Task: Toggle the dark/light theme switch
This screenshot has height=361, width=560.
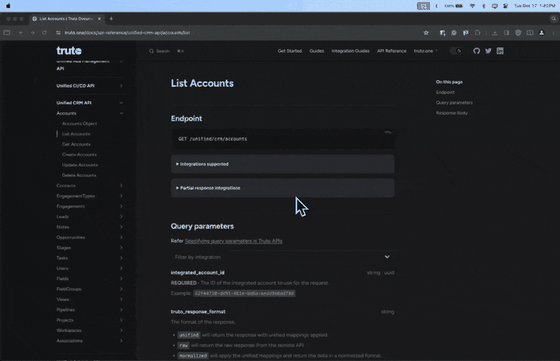Action: point(456,51)
